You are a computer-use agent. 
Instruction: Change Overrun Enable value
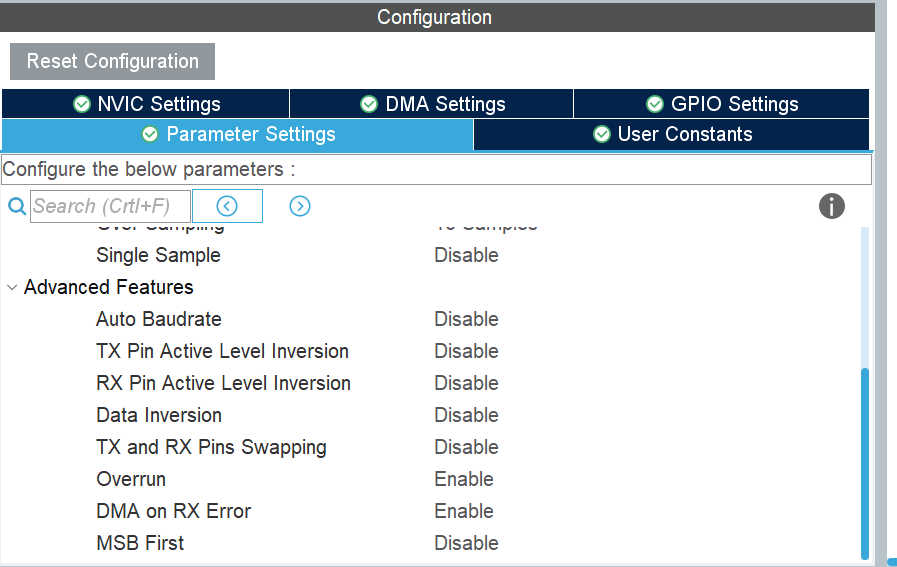[x=464, y=479]
